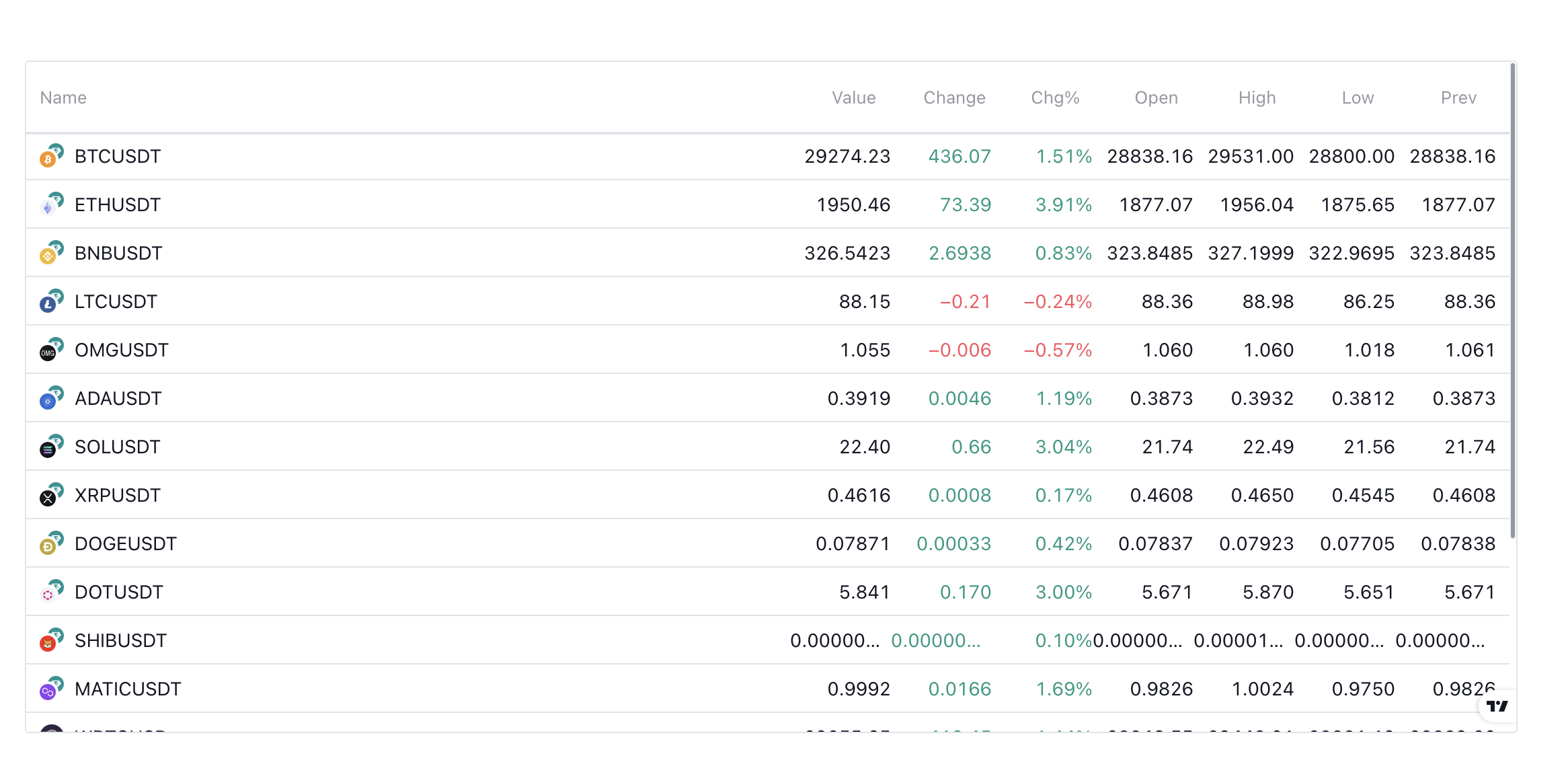Viewport: 1568px width, 760px height.
Task: Sort by the Change column header
Action: [954, 98]
